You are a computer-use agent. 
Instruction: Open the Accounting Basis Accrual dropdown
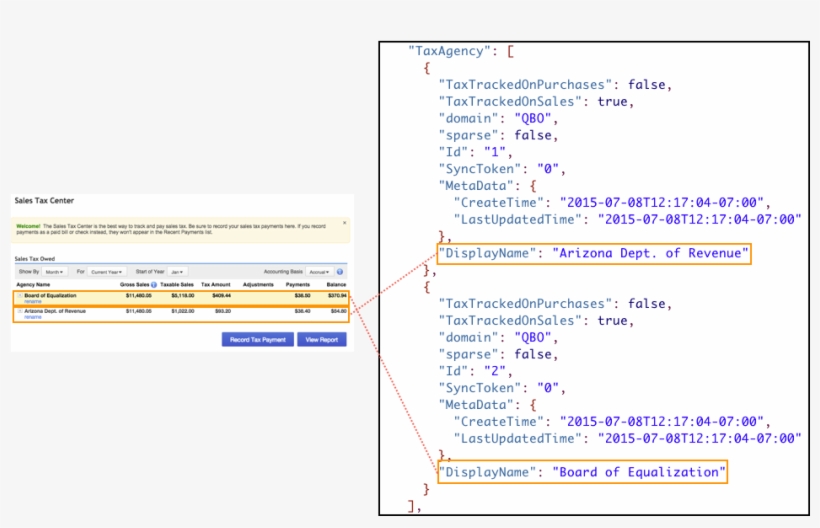pyautogui.click(x=320, y=272)
